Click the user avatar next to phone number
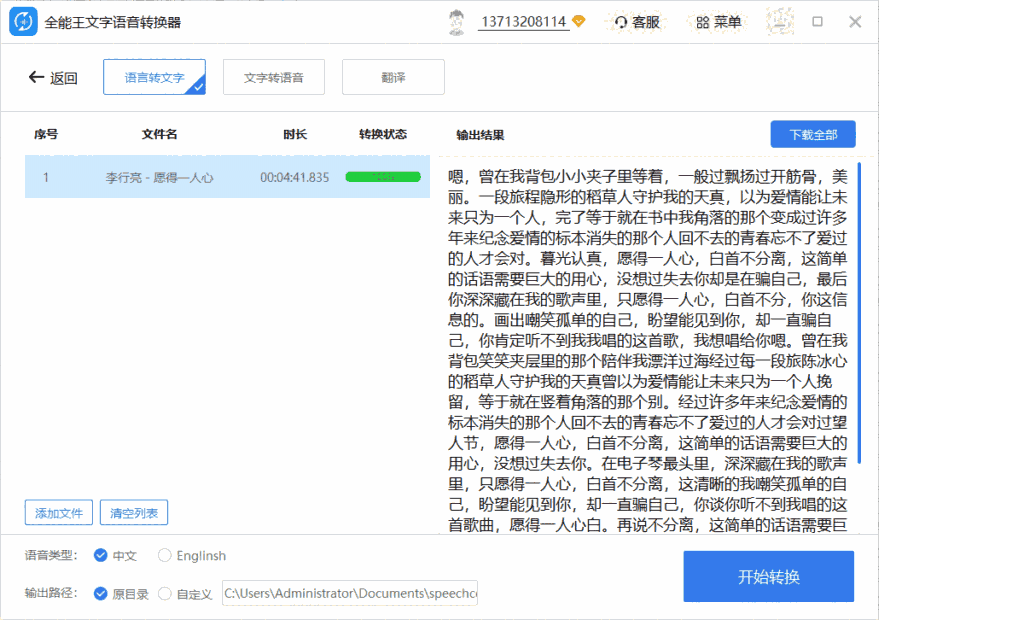This screenshot has height=620, width=1024. click(x=457, y=21)
